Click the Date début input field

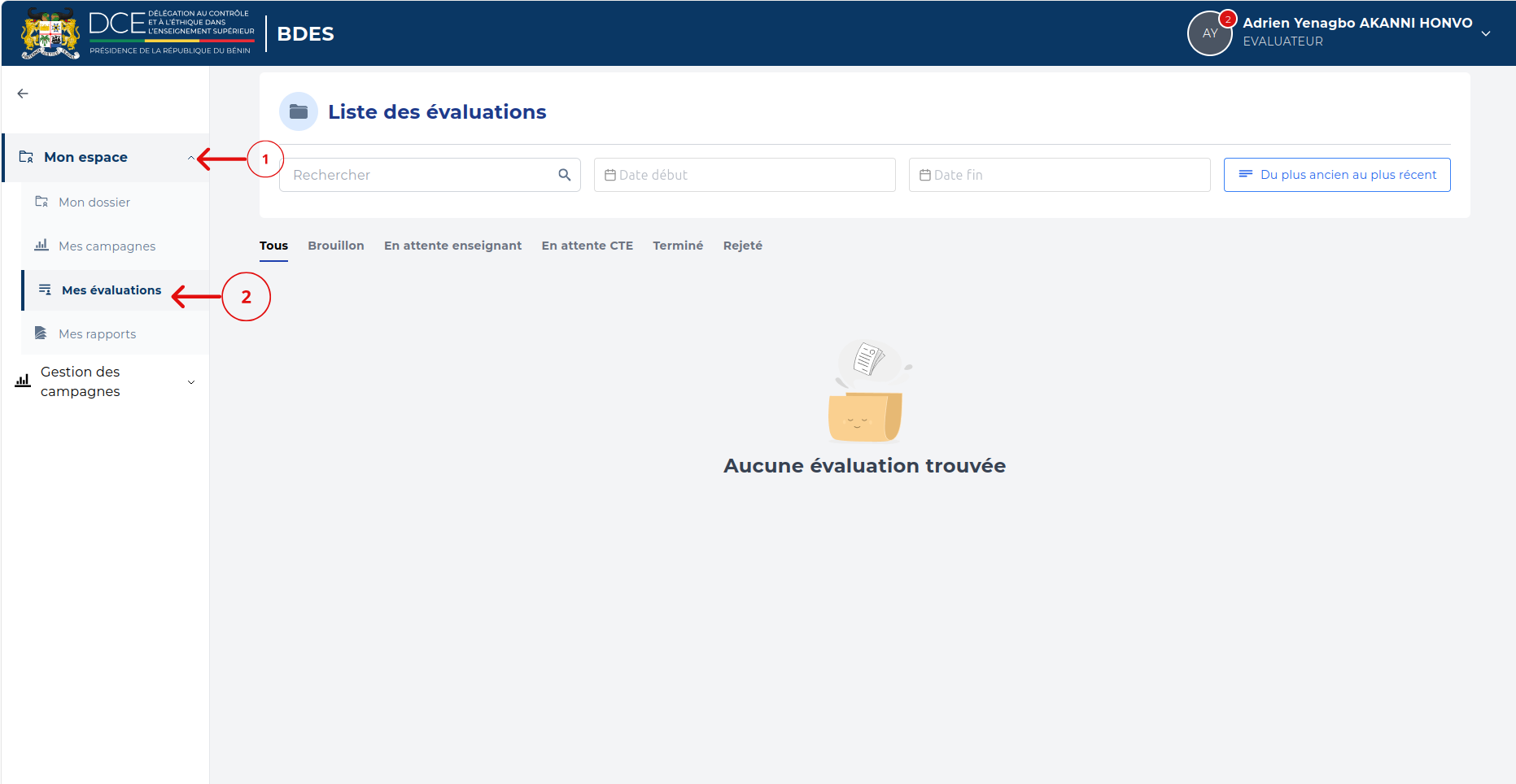[x=745, y=175]
